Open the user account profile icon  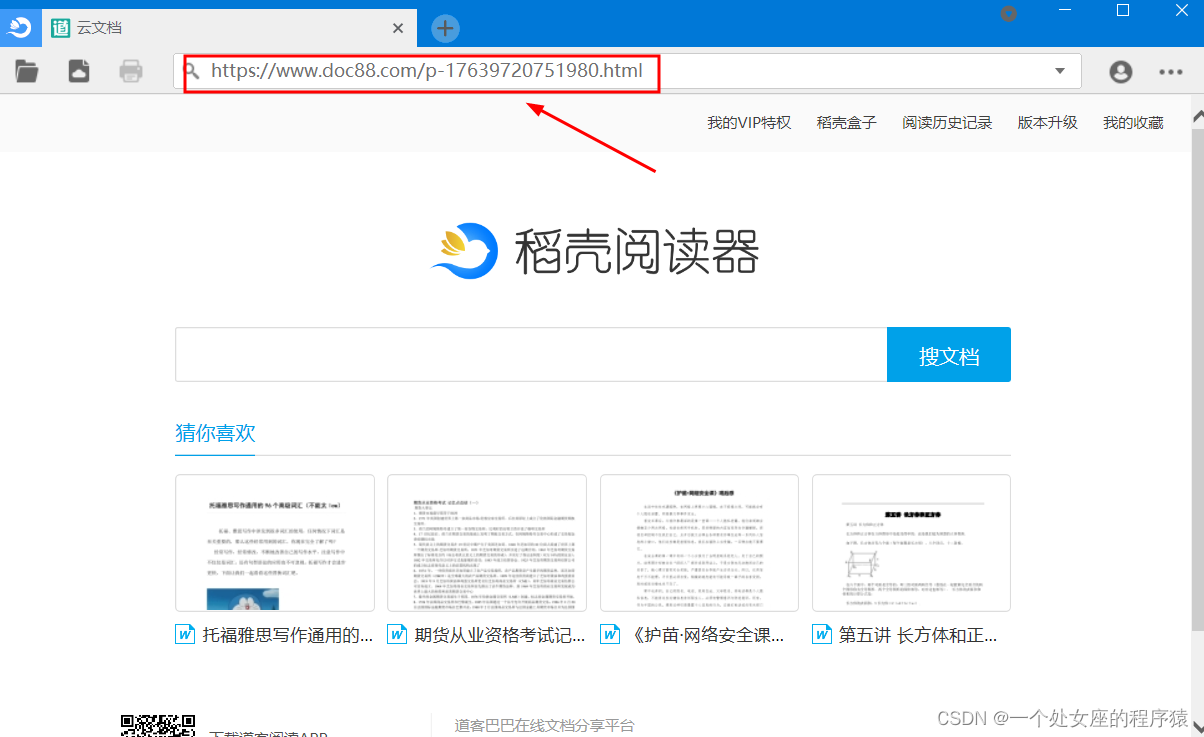coord(1121,71)
